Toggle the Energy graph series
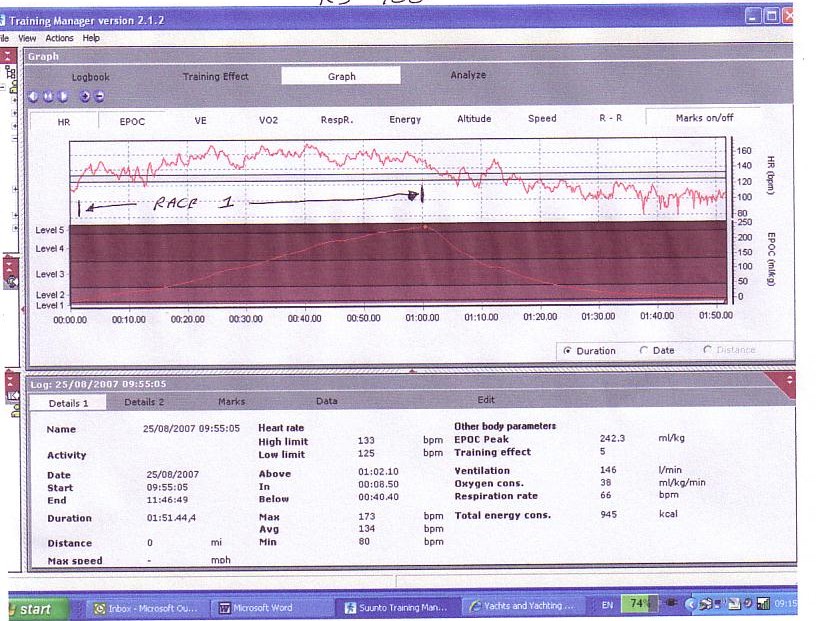Screen dimensions: 816x621 tap(405, 119)
